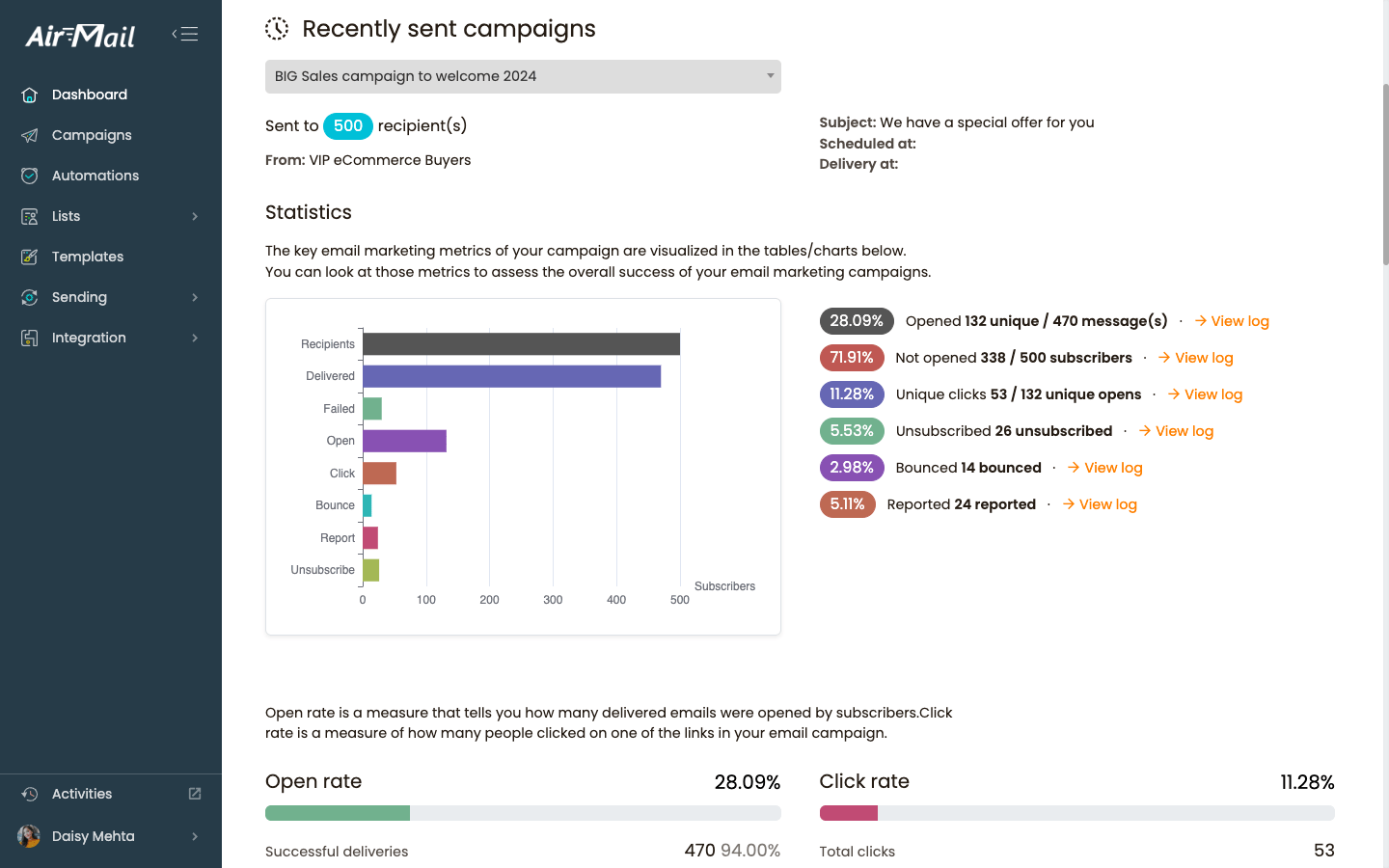Expand the Sending submenu chevron
The height and width of the screenshot is (868, 1389).
[x=195, y=297]
